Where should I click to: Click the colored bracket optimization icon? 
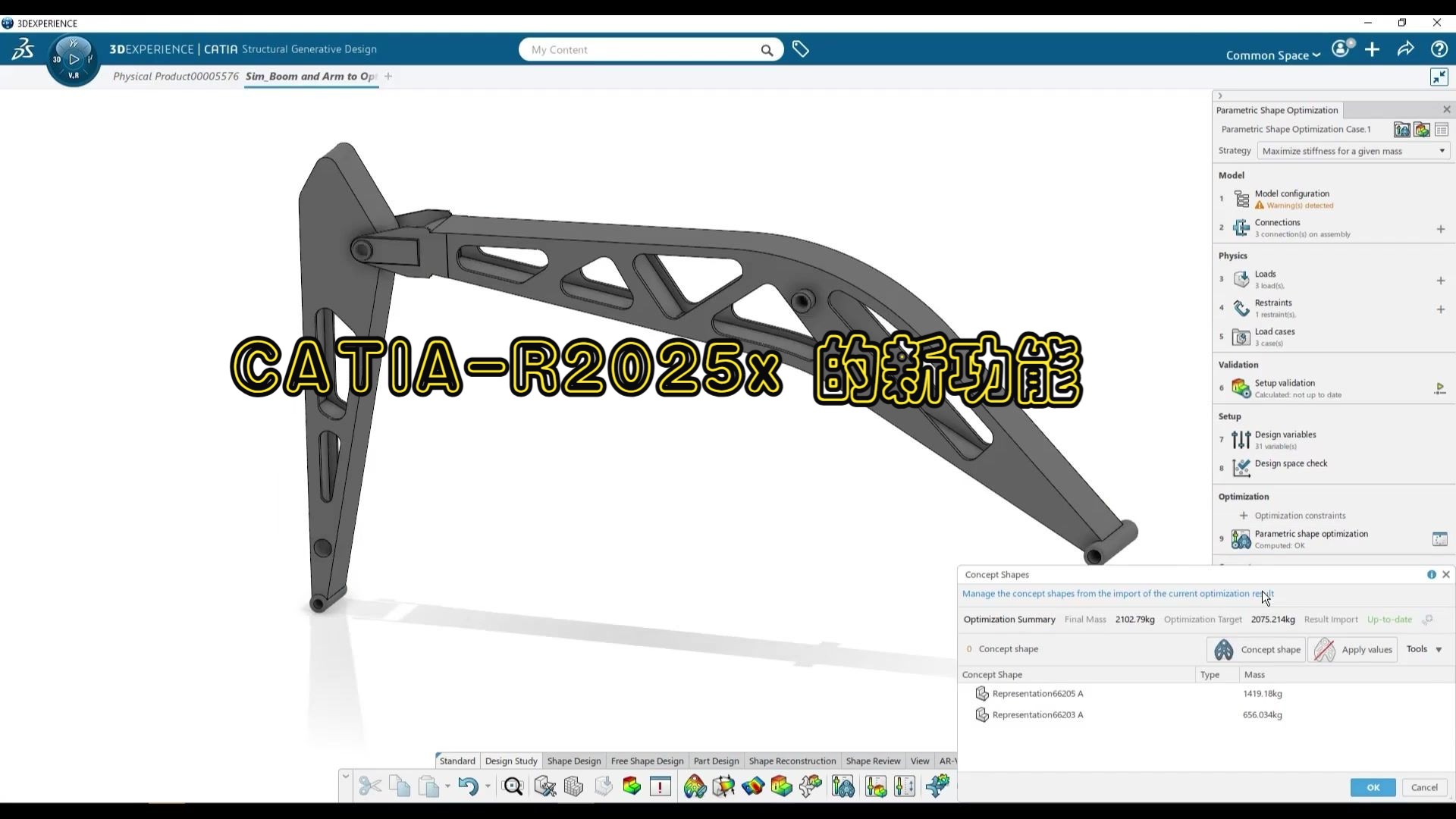[x=695, y=786]
